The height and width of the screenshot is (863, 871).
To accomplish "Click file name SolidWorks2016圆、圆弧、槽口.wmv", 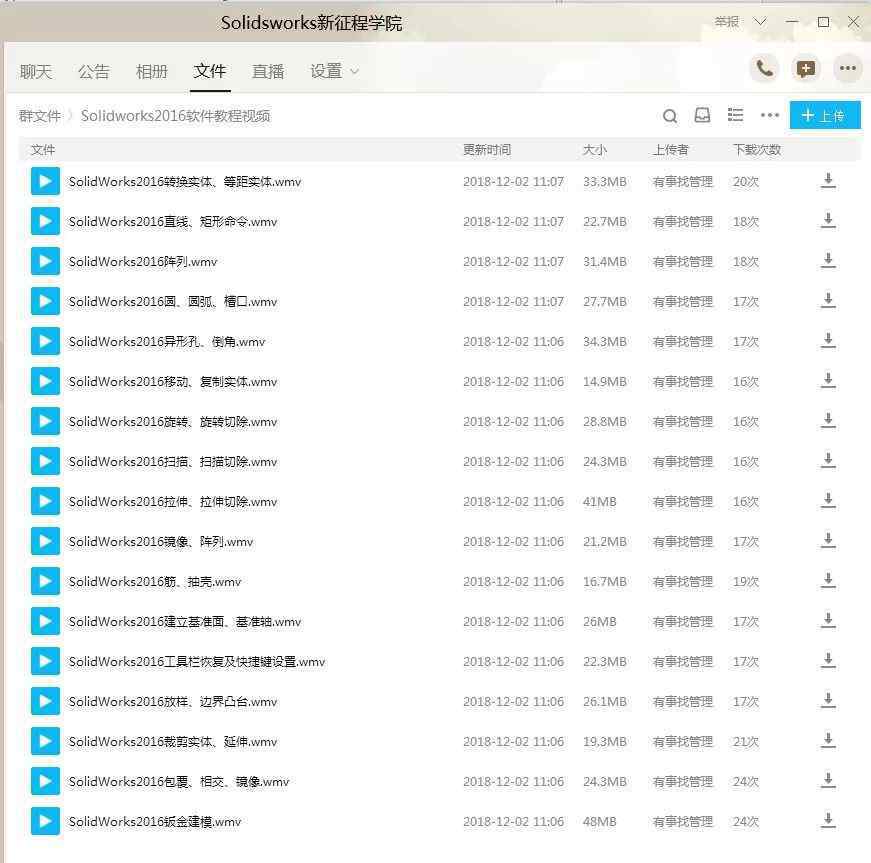I will coord(173,302).
